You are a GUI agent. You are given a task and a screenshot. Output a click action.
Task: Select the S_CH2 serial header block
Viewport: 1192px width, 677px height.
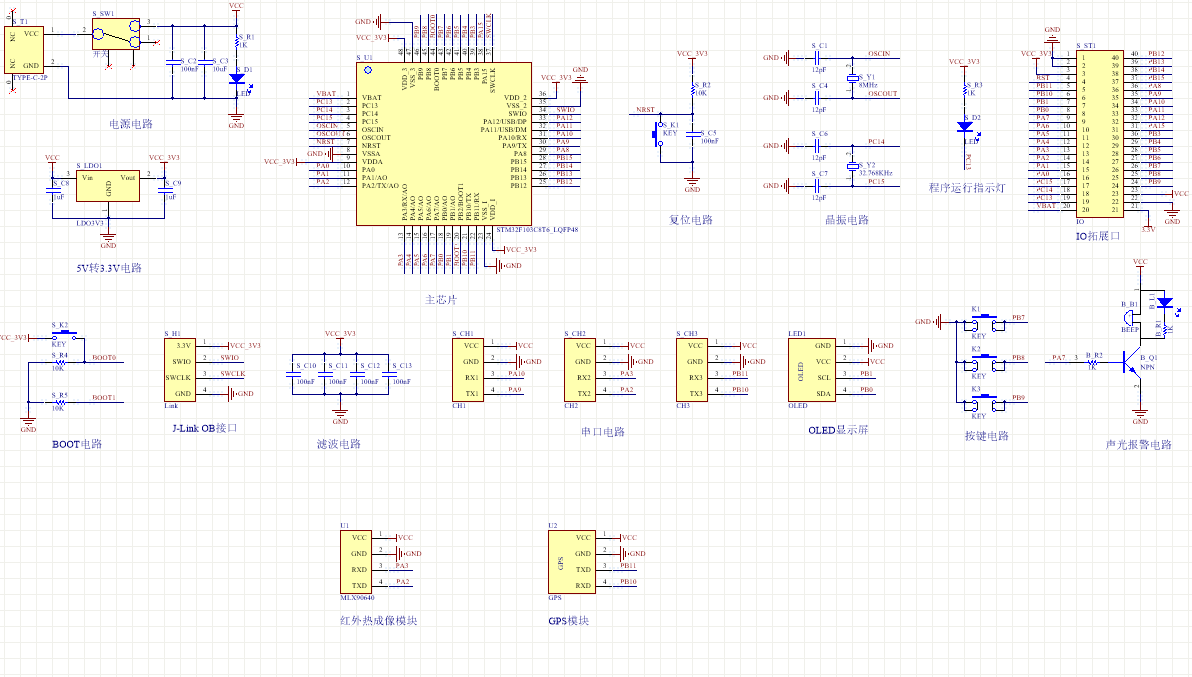(x=580, y=370)
